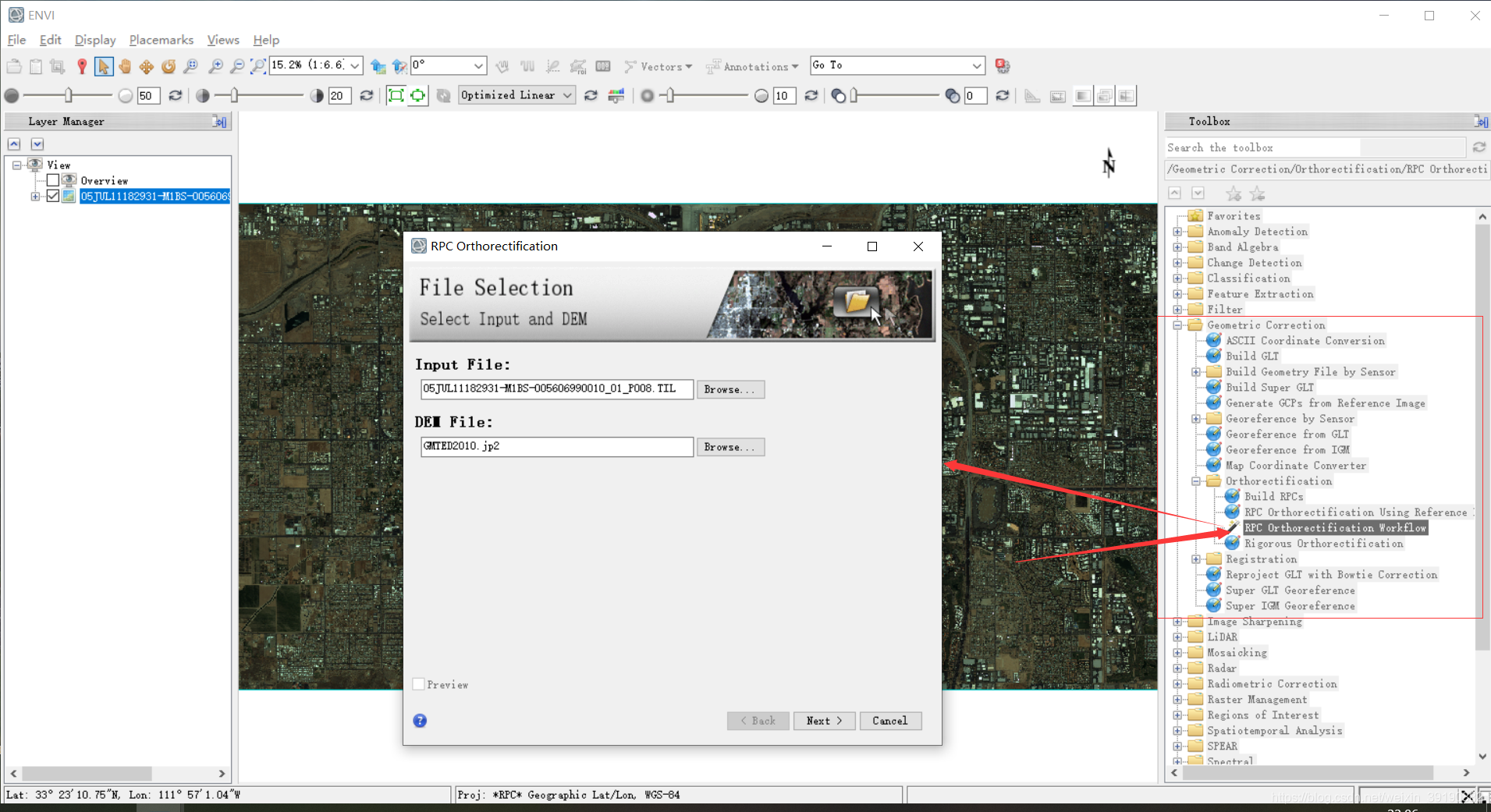The image size is (1491, 812).
Task: Reset the contrast refresh icon
Action: pyautogui.click(x=366, y=95)
